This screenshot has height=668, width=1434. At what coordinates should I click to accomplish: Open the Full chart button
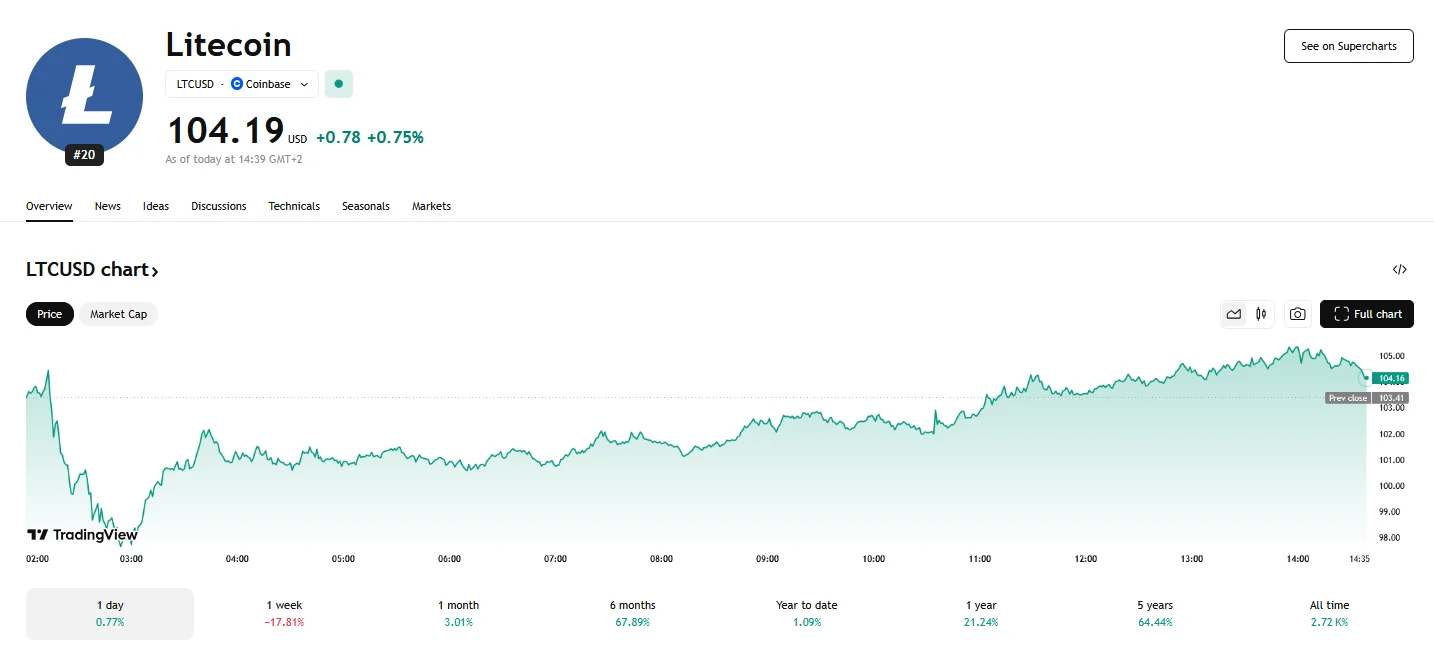coord(1367,314)
